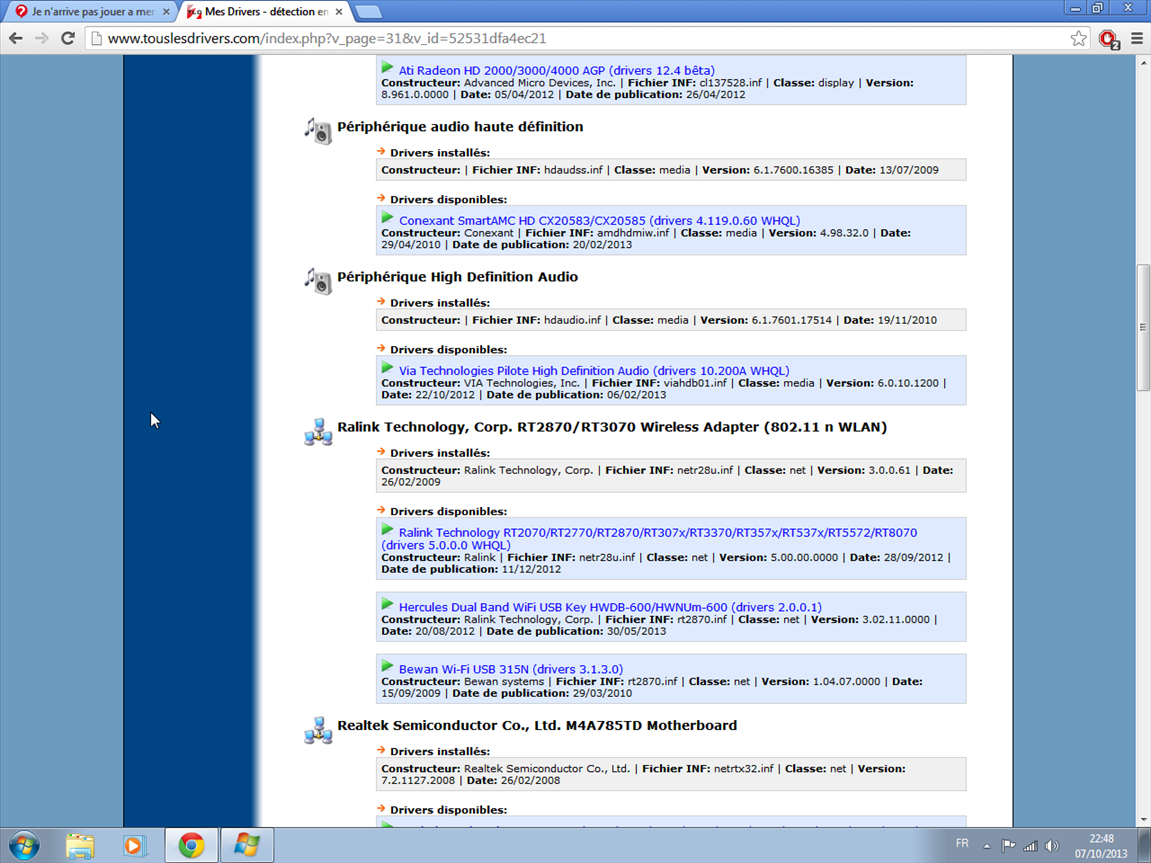Screen dimensions: 1151x863
Task: Reload the page with refresh icon
Action: [68, 38]
